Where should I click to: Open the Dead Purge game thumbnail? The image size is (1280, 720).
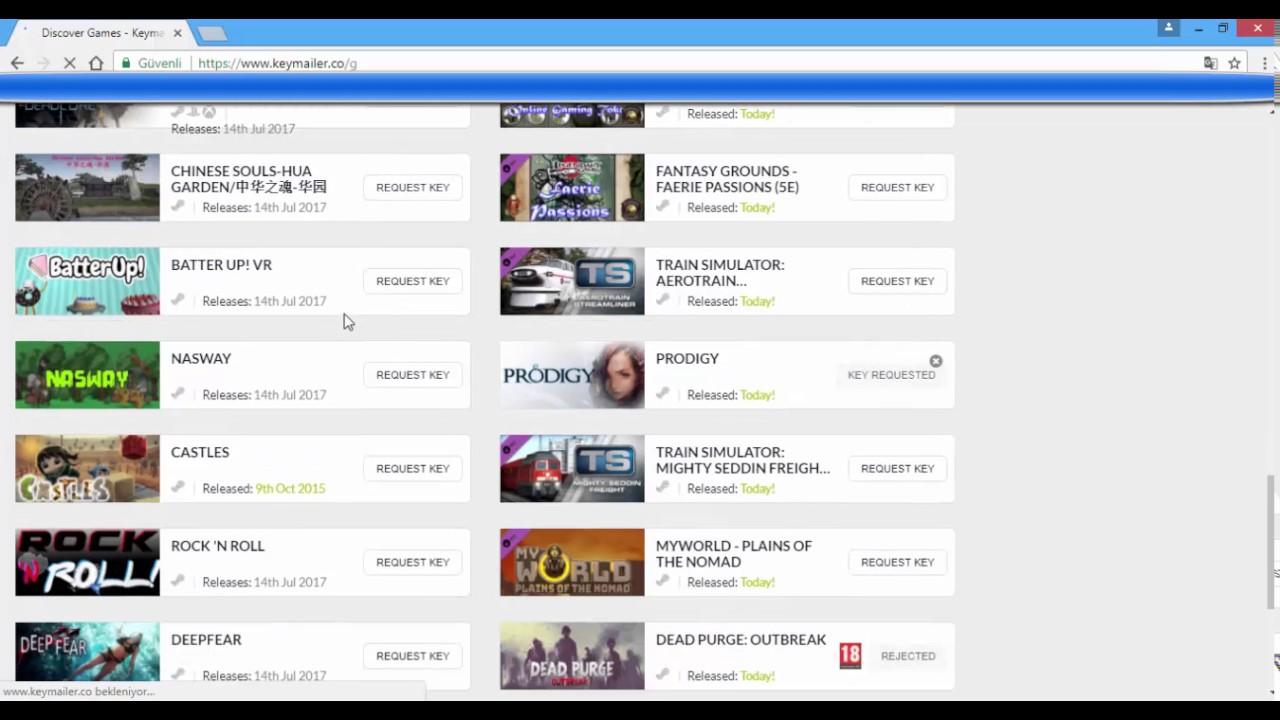pos(572,656)
